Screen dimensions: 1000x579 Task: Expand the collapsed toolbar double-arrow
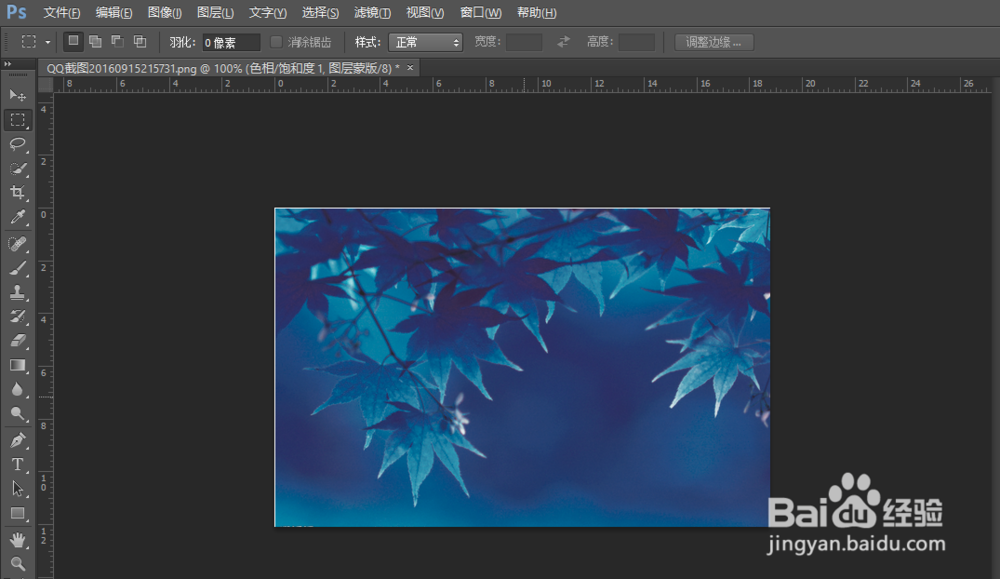(8, 64)
